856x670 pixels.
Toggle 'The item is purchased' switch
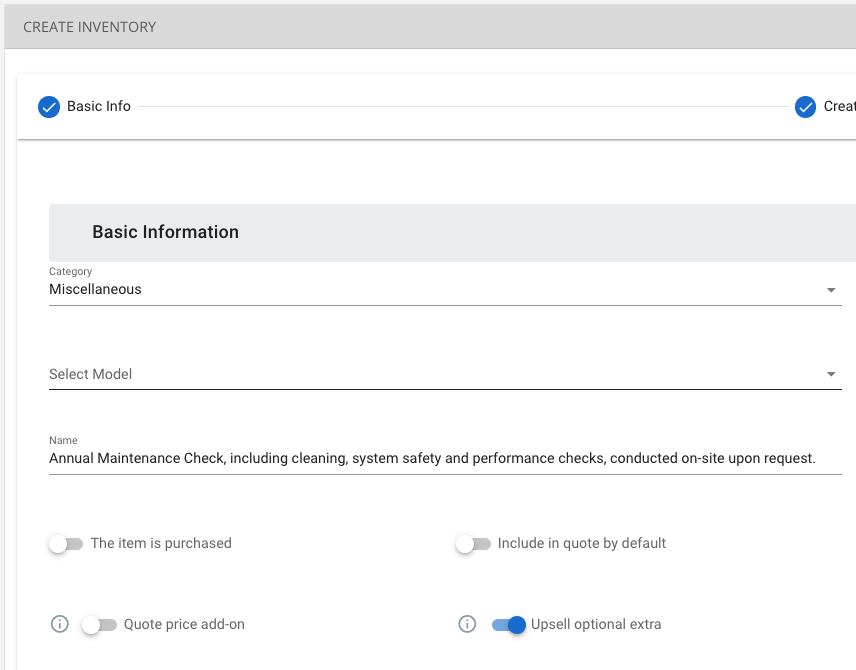click(66, 544)
